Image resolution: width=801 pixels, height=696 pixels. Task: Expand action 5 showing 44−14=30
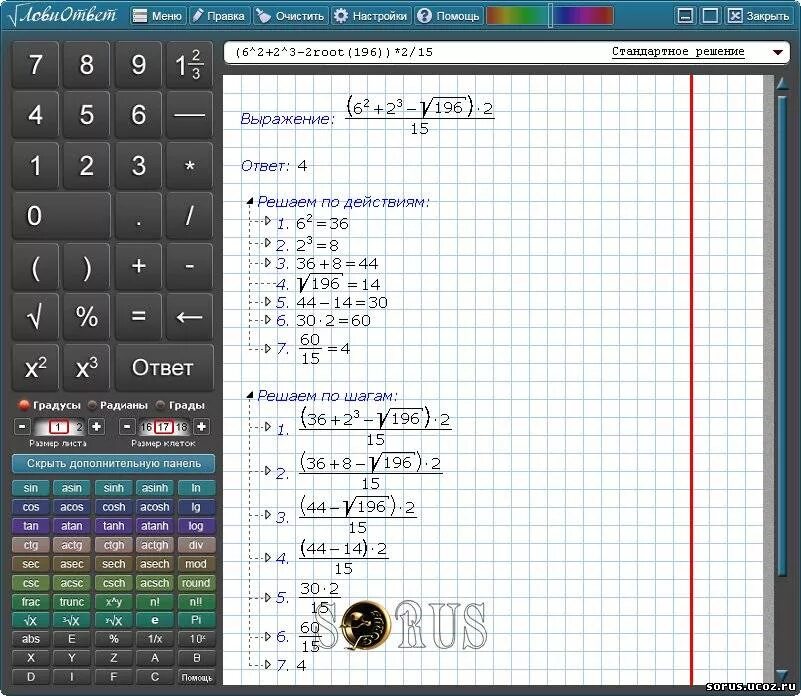[267, 301]
